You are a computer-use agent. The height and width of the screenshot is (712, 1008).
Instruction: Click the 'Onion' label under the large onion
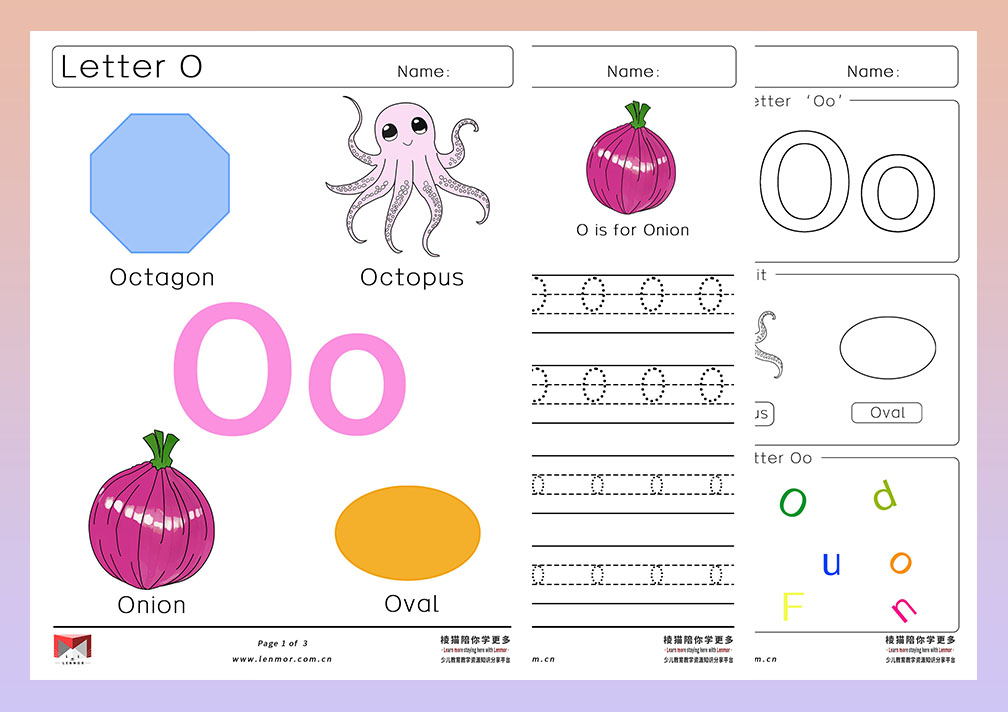152,605
